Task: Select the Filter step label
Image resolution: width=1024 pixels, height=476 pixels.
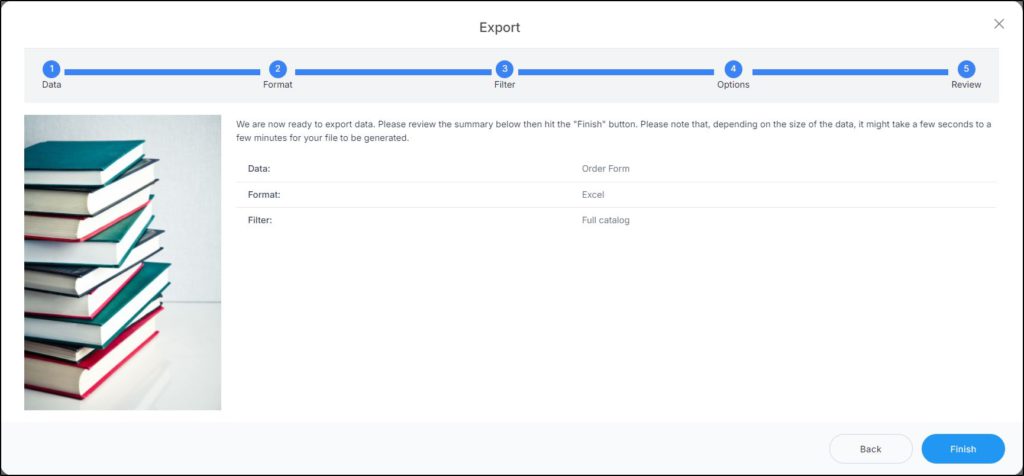Action: tap(505, 85)
